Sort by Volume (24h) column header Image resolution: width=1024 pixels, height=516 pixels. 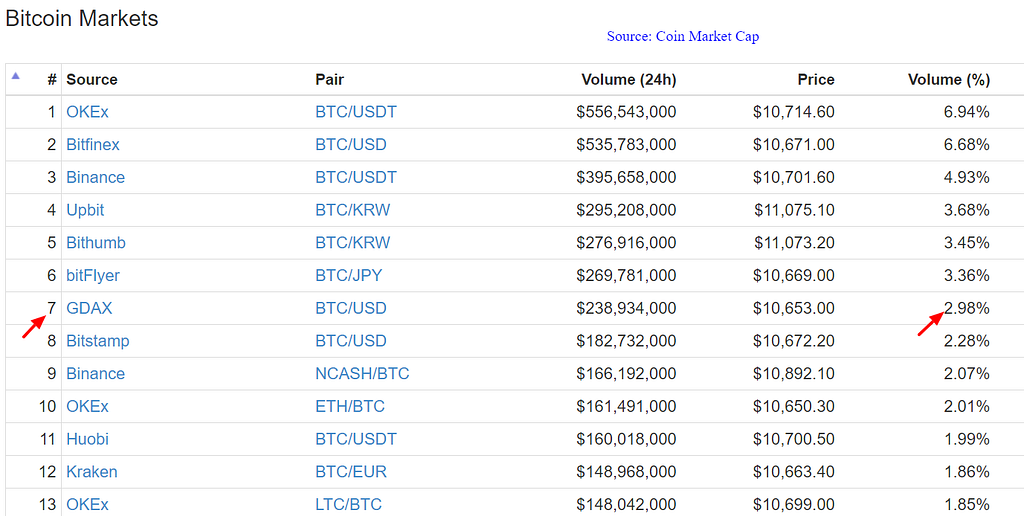628,79
